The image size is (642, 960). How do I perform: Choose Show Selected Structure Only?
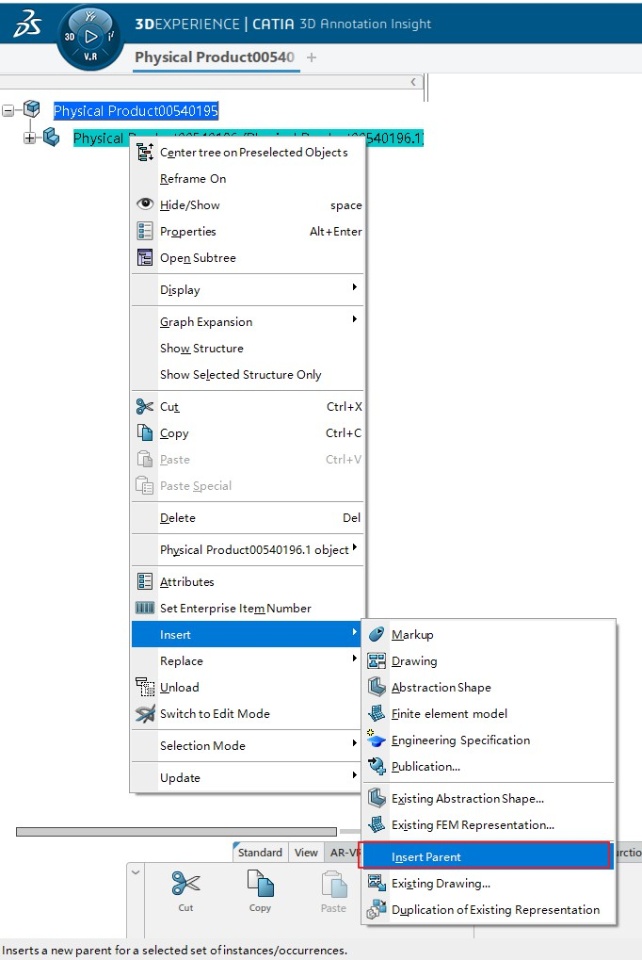[x=247, y=374]
